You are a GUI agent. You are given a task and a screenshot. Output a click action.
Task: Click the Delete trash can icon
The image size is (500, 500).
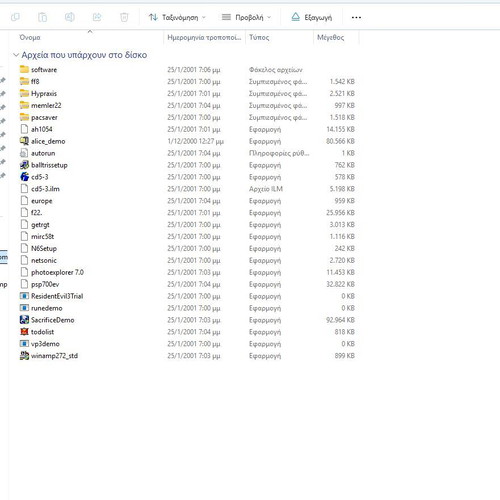tap(124, 17)
